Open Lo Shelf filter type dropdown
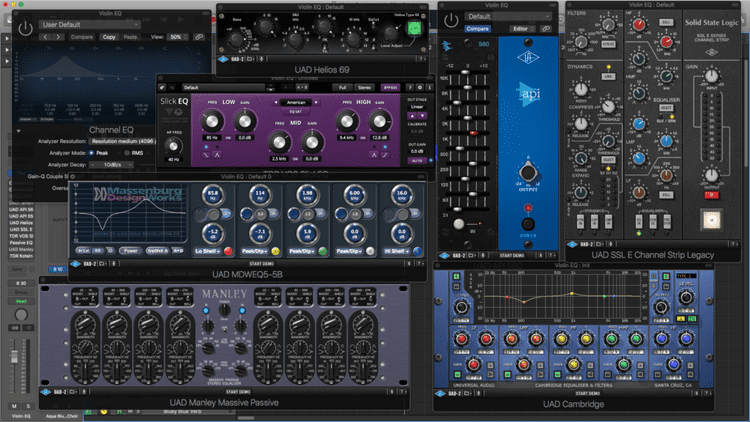Screen dimensions: 750x422 coord(207,251)
